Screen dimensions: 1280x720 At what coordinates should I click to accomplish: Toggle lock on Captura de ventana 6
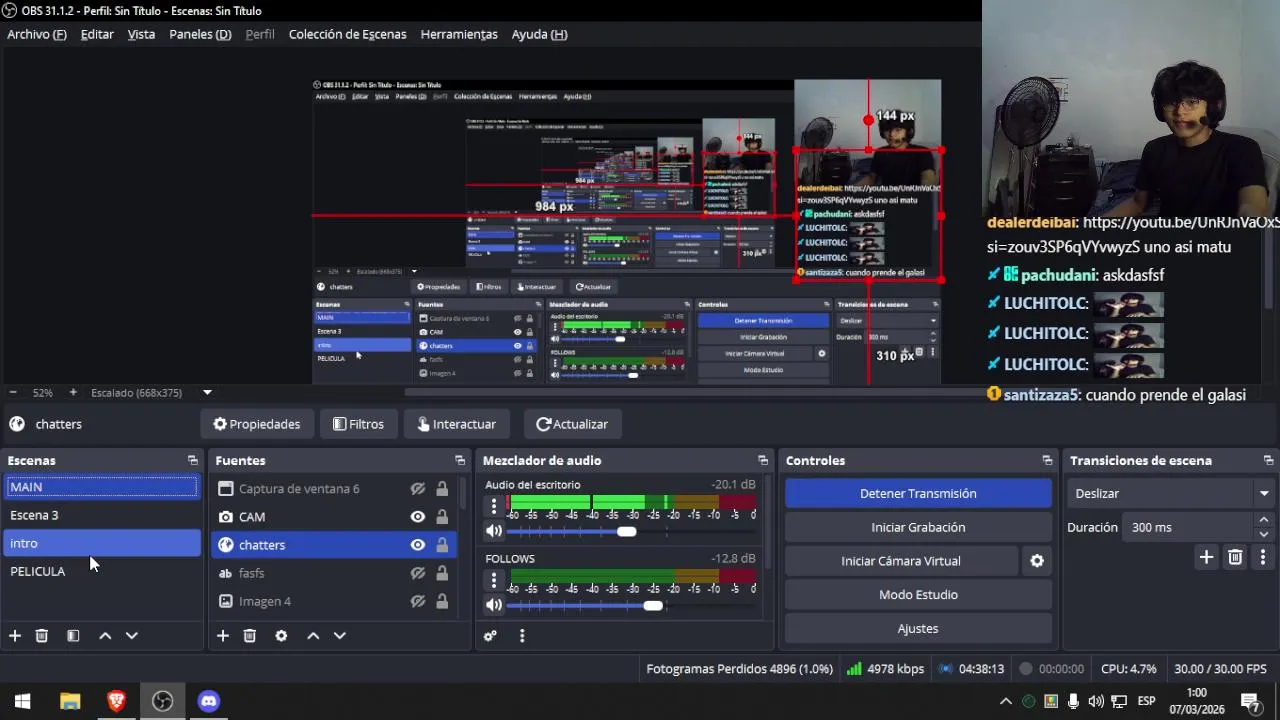442,489
